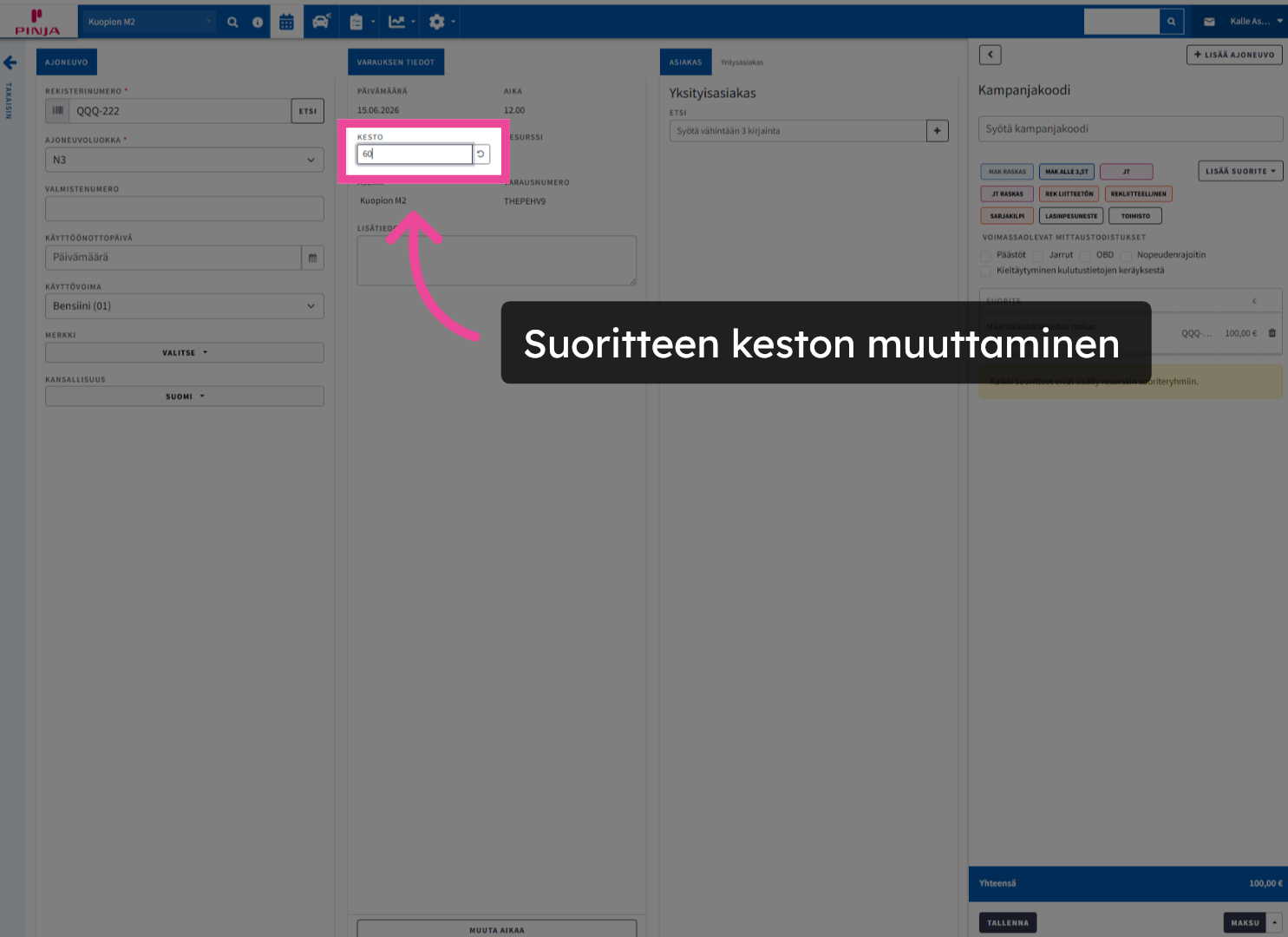Viewport: 1288px width, 937px height.
Task: Click the Tallenna button
Action: 1008,922
